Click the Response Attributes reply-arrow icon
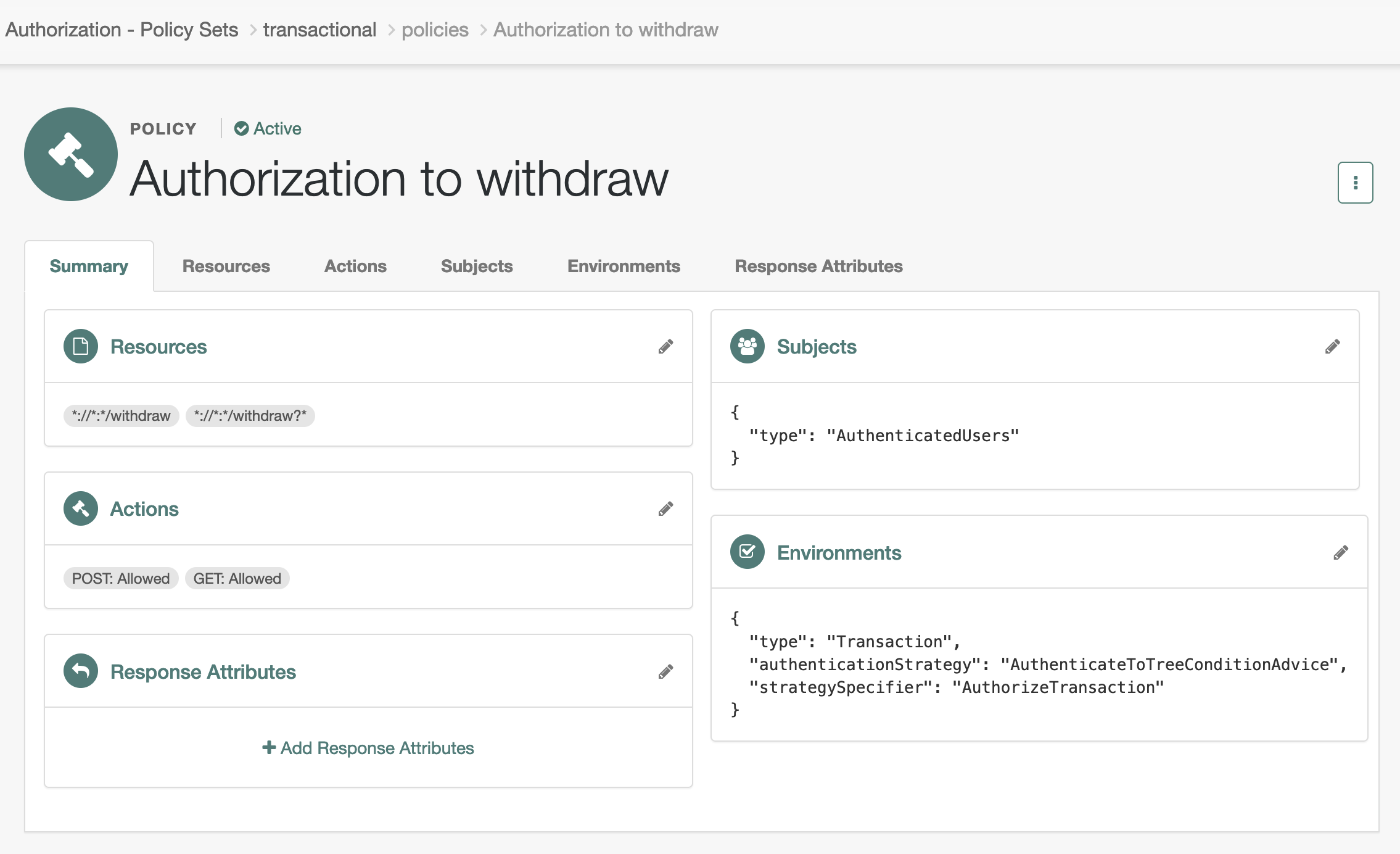 point(81,671)
